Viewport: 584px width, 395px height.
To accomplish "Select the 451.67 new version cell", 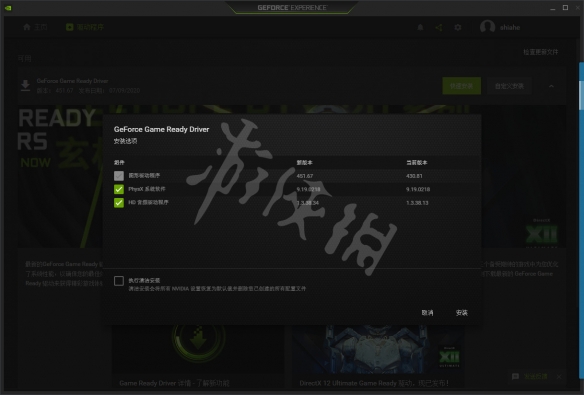I will [x=305, y=176].
